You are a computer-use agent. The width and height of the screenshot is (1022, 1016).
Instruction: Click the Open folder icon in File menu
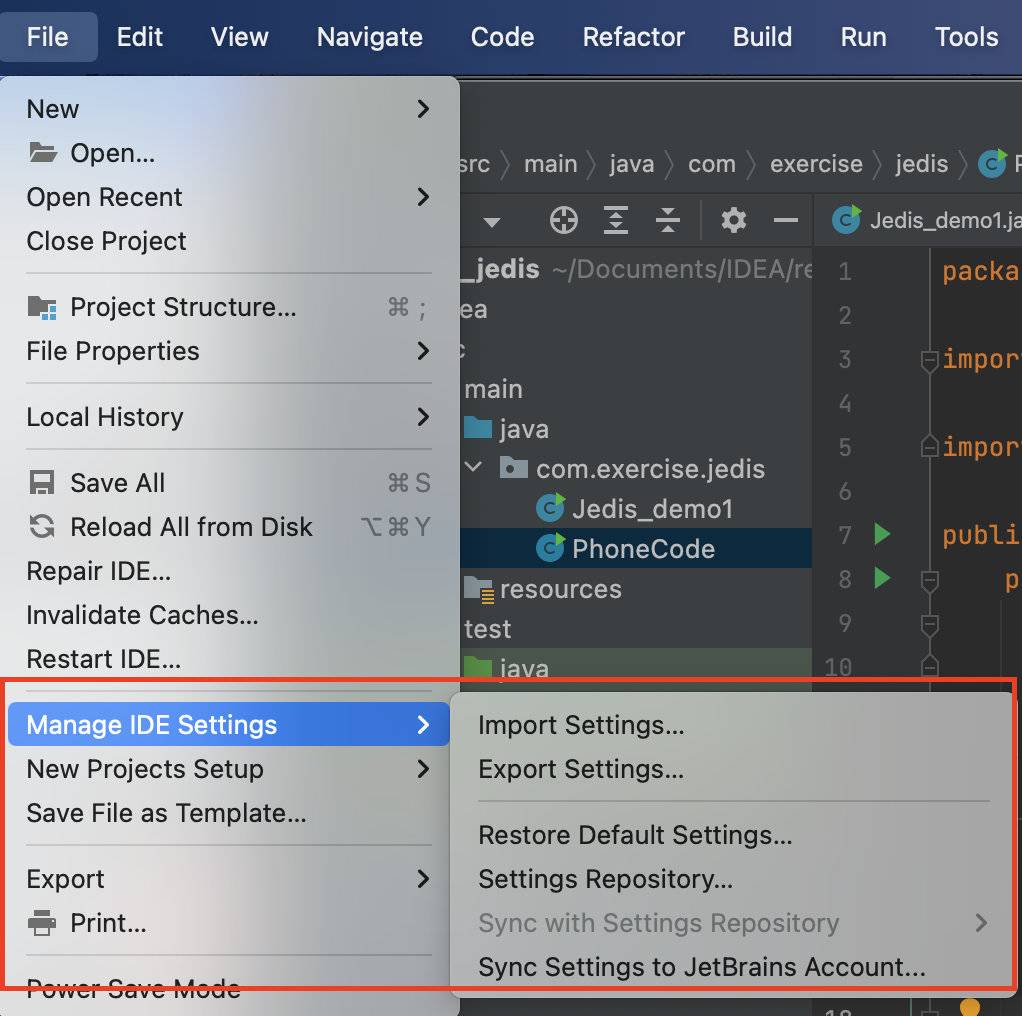(x=43, y=152)
